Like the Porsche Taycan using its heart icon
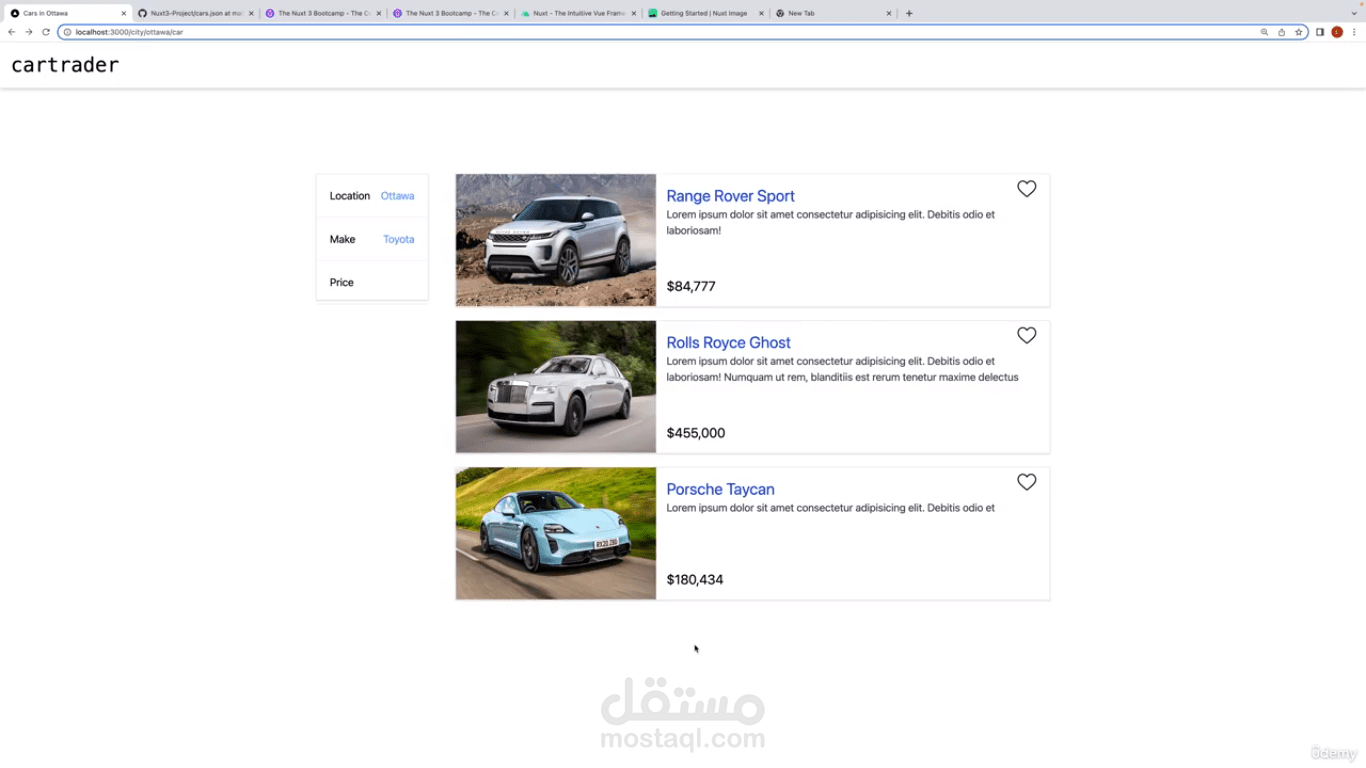The width and height of the screenshot is (1366, 768). pos(1026,482)
